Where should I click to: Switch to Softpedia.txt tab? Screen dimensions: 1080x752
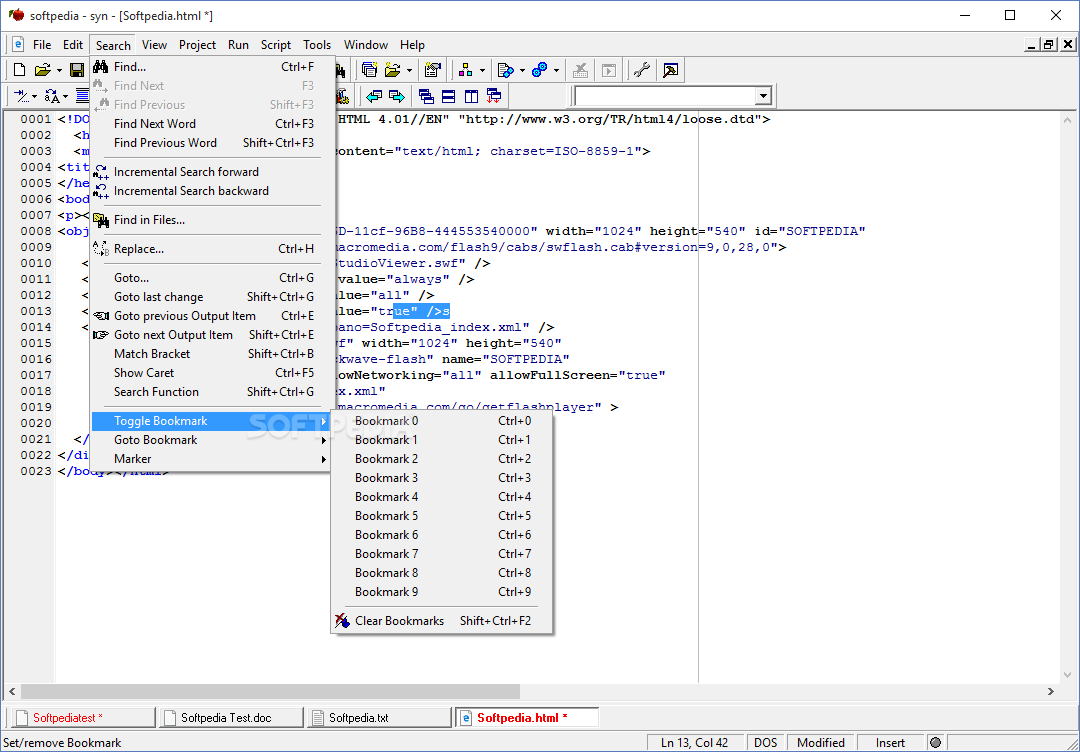tap(378, 718)
